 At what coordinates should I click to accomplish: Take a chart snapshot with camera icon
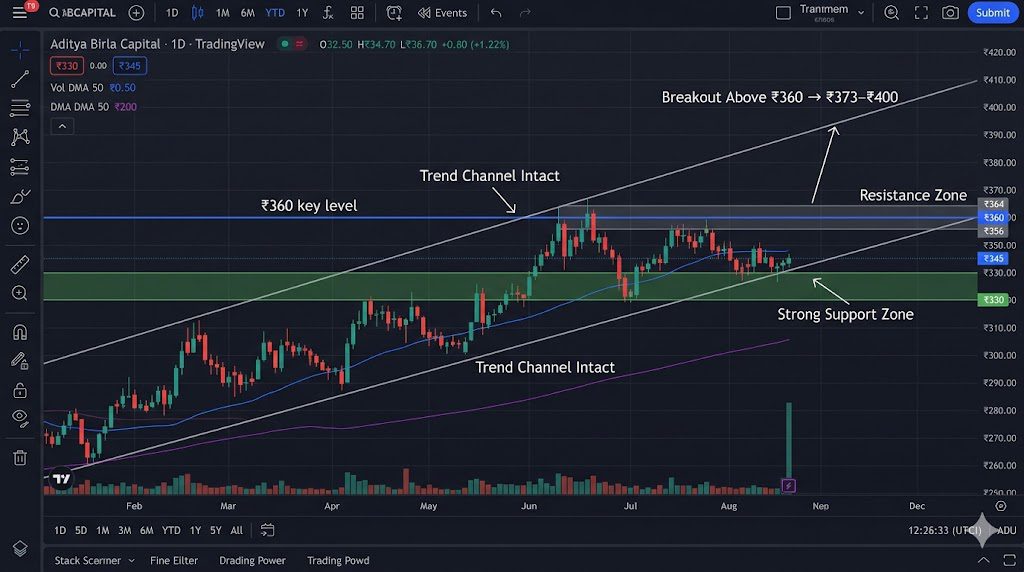(x=950, y=12)
